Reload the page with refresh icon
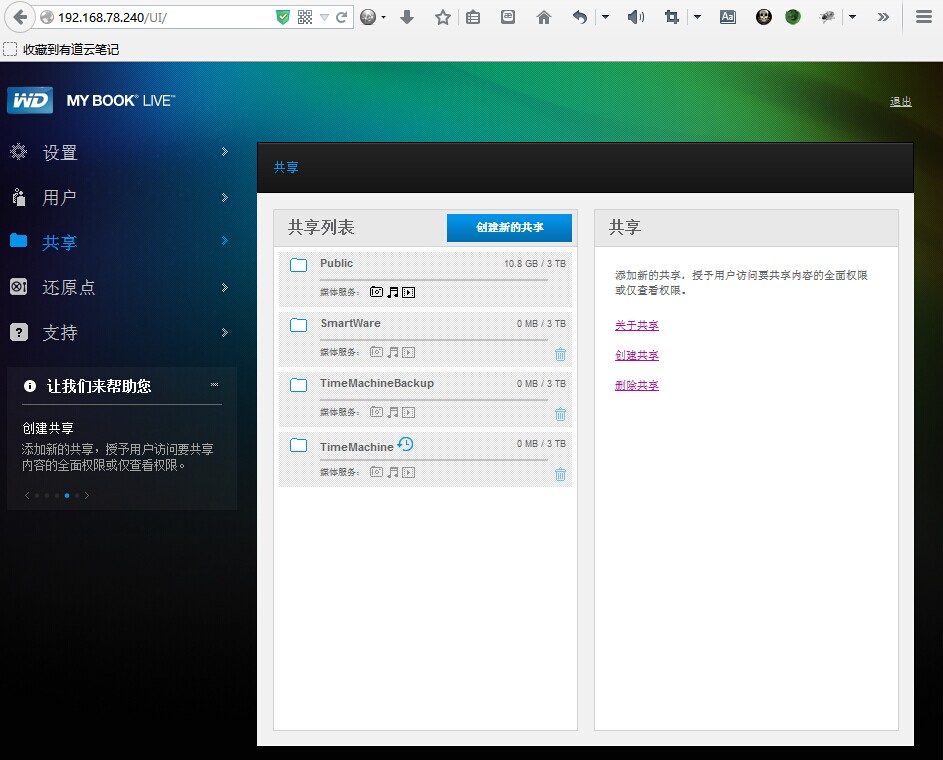 coord(342,17)
